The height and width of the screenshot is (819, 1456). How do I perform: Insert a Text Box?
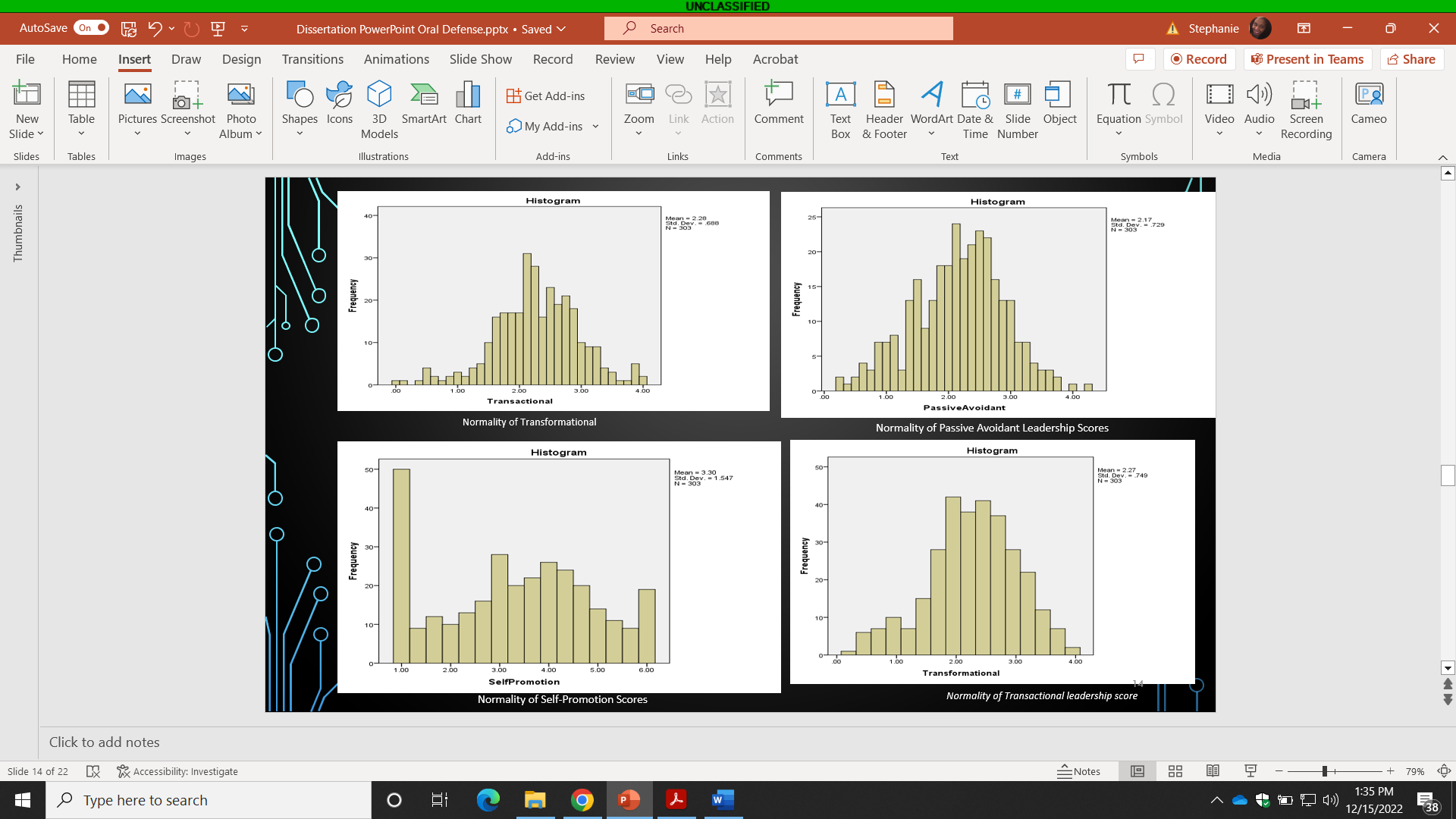pyautogui.click(x=840, y=108)
